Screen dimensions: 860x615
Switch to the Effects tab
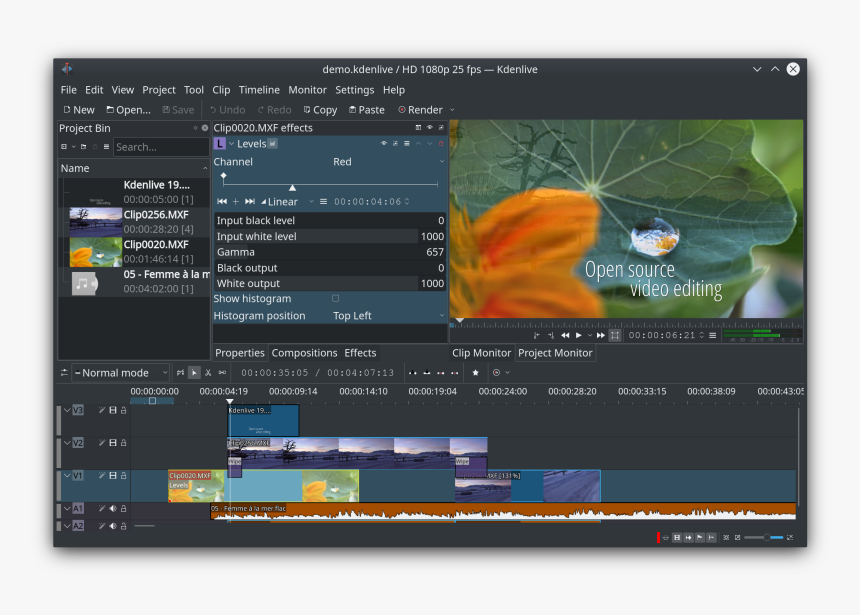(360, 353)
